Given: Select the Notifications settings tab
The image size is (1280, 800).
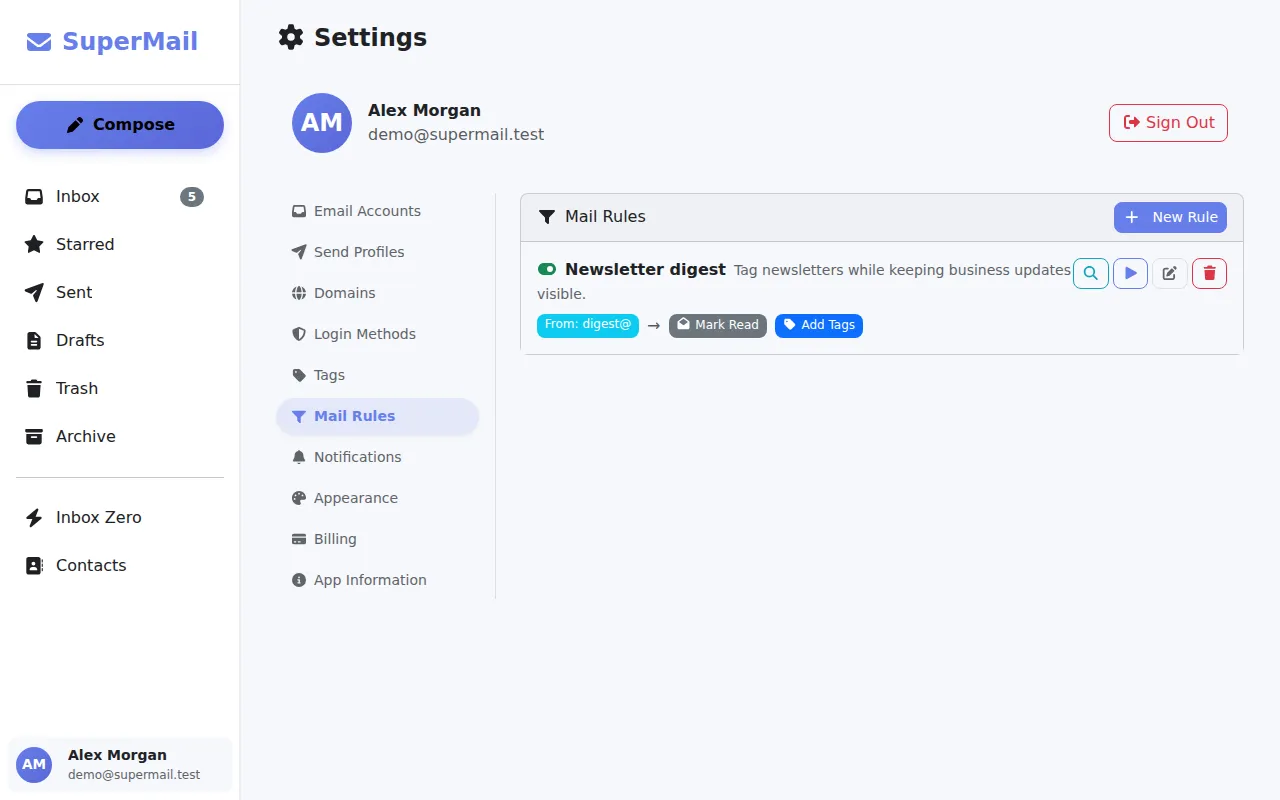Looking at the screenshot, I should click(378, 457).
